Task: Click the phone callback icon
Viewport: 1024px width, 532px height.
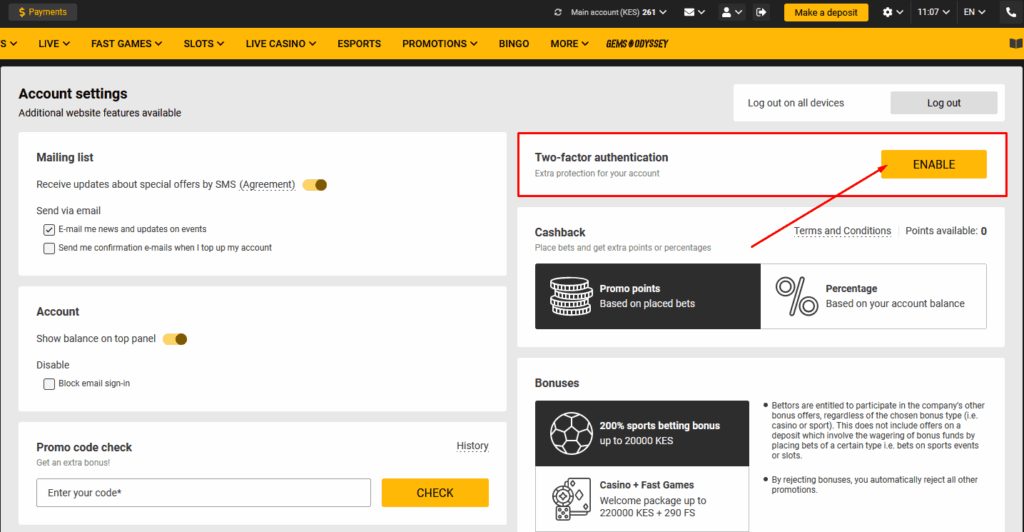Action: point(1010,12)
